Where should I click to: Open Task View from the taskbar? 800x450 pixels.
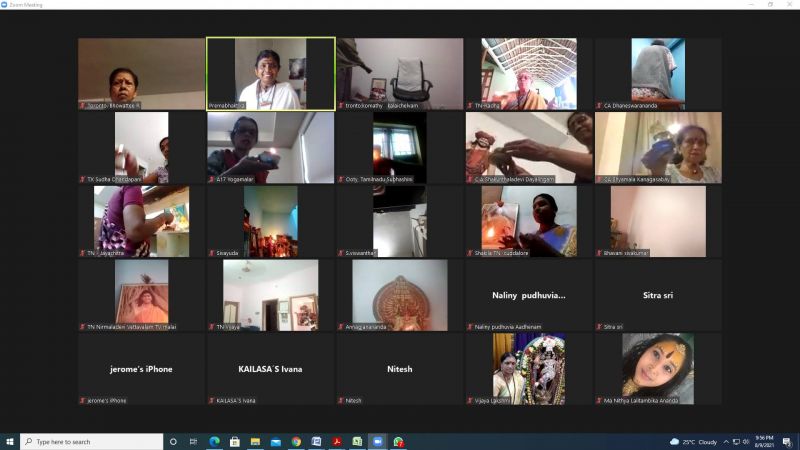tap(194, 441)
